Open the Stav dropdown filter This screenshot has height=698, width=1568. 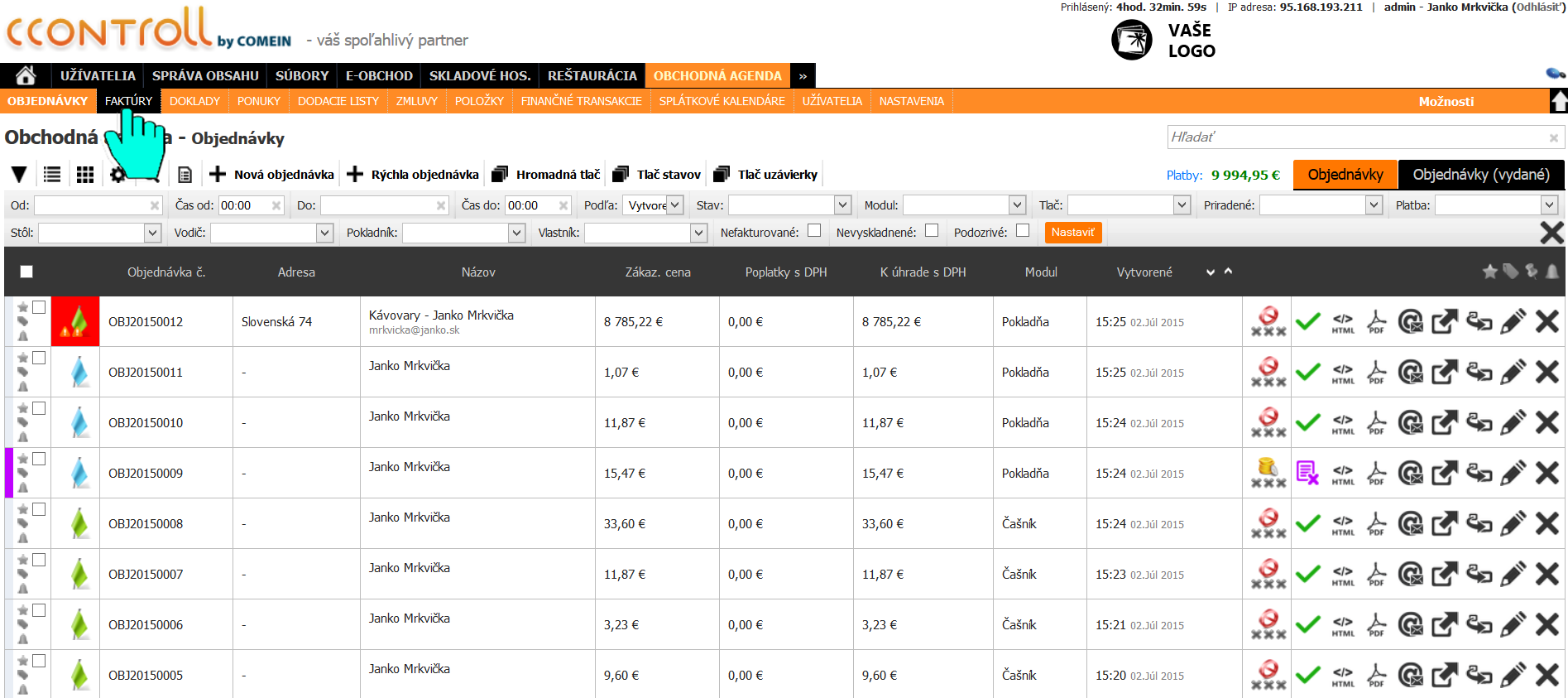click(x=789, y=205)
